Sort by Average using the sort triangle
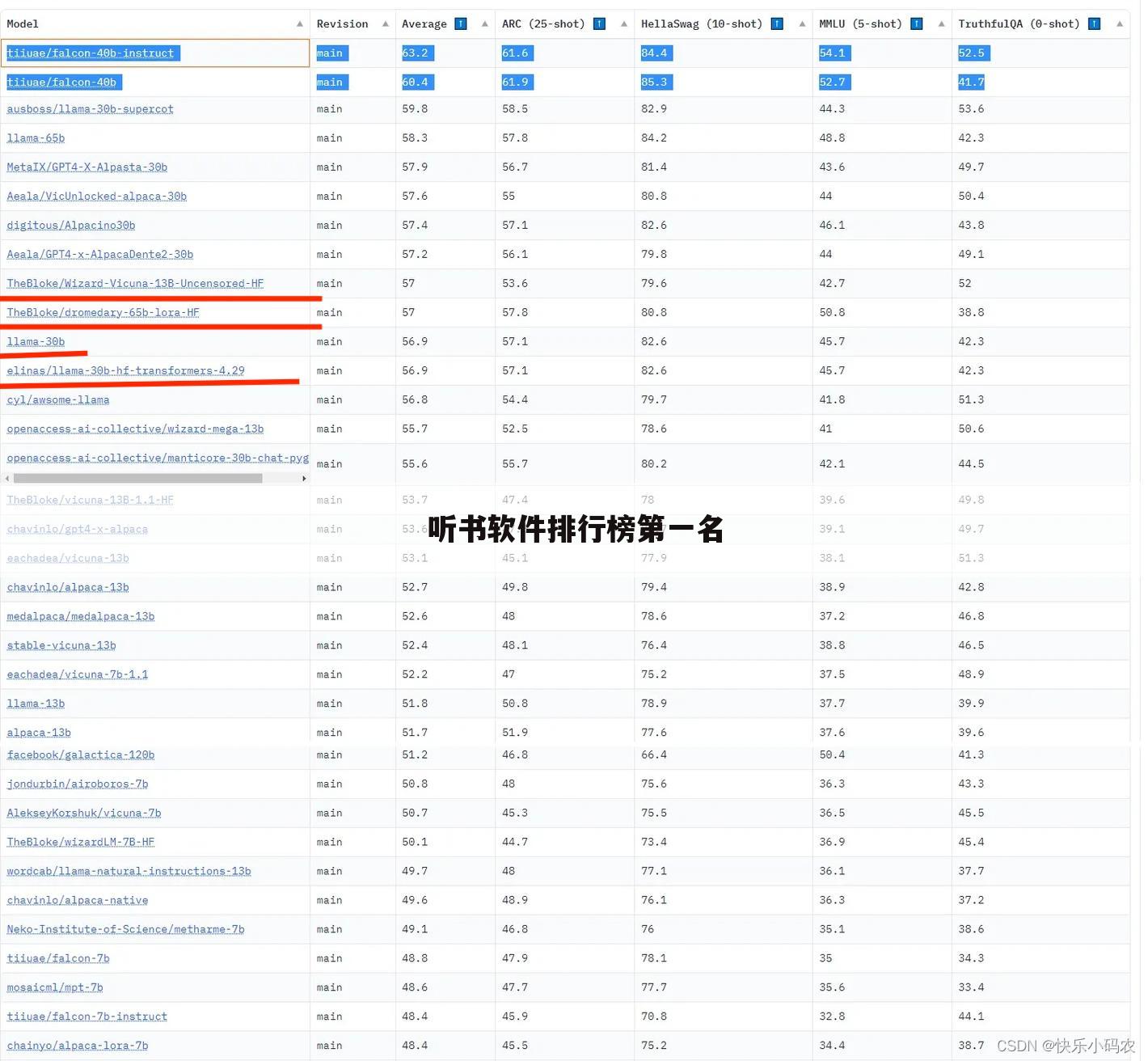1148x1061 pixels. point(485,24)
